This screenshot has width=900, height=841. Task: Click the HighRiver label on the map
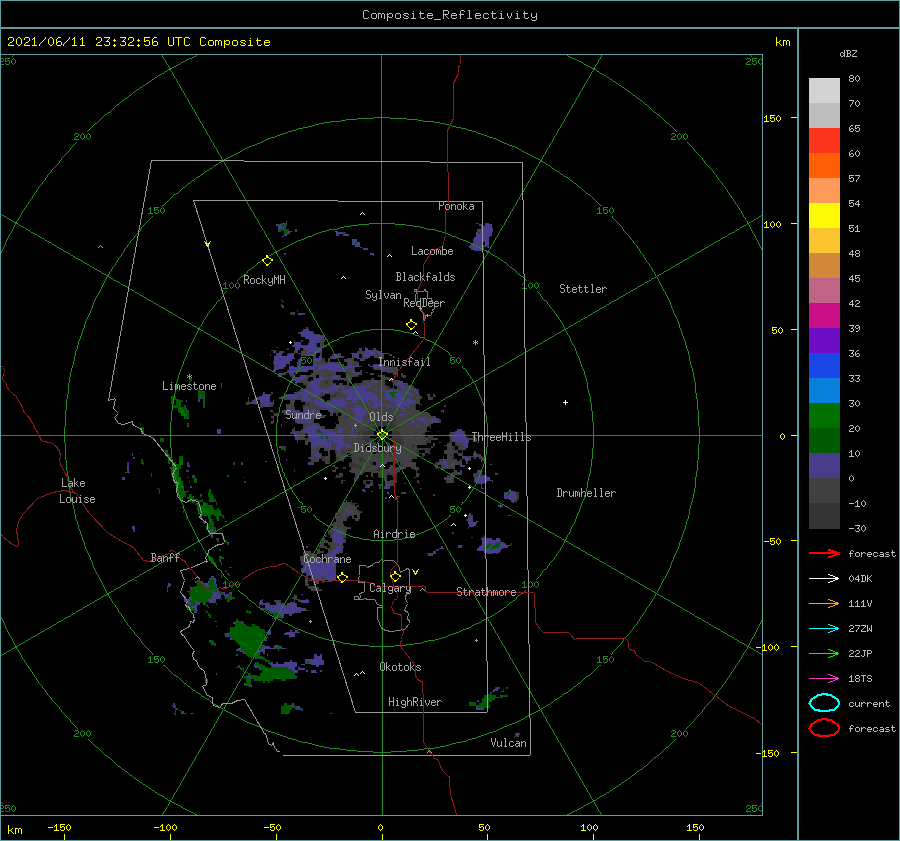[x=415, y=702]
